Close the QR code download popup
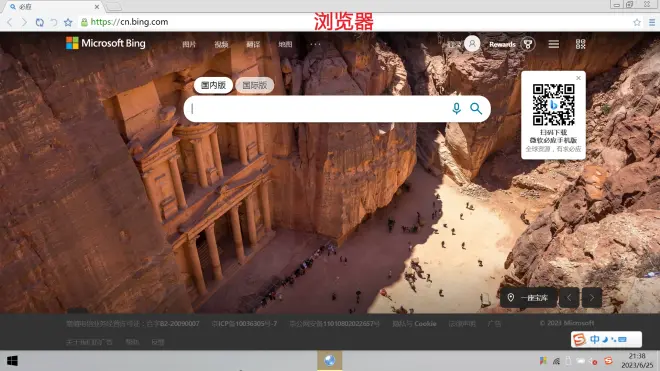Screen dimensions: 660x371 tap(578, 78)
